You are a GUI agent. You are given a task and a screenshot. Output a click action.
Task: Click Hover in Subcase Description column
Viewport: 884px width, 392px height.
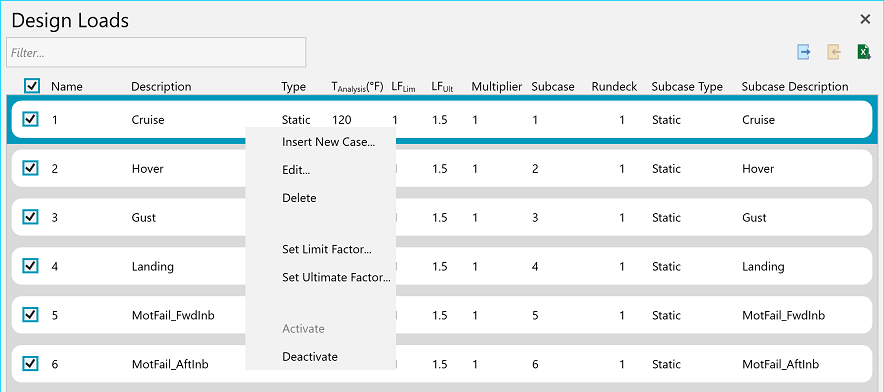point(758,169)
